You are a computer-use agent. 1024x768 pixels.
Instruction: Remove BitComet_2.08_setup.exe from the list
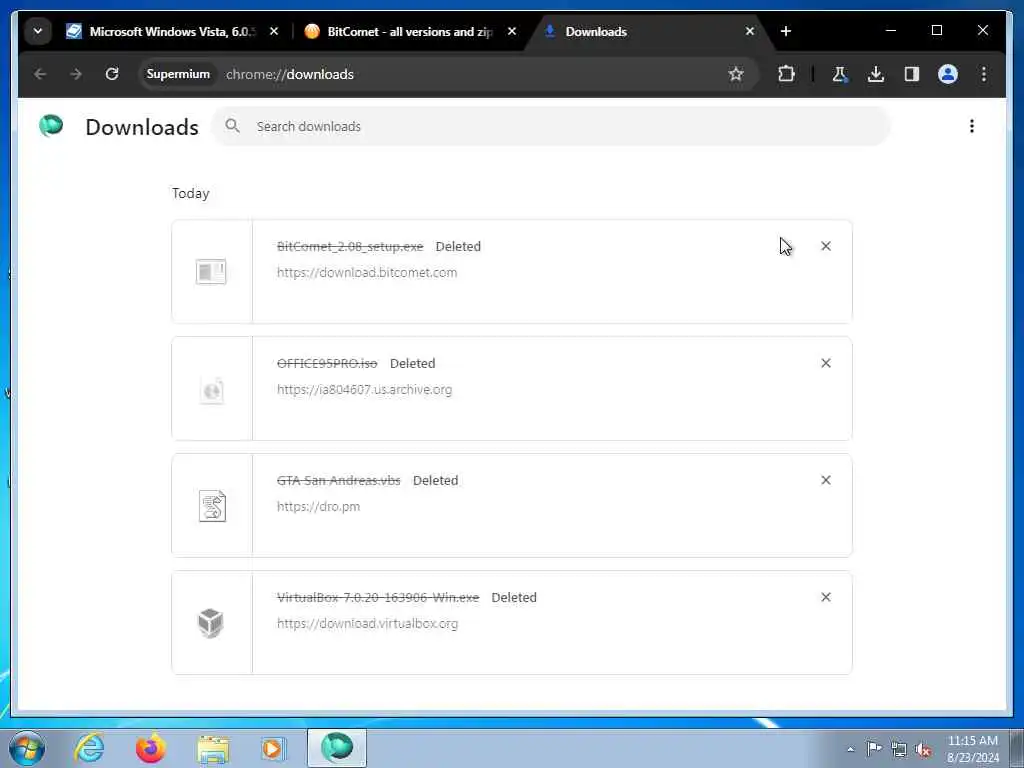[x=825, y=246]
